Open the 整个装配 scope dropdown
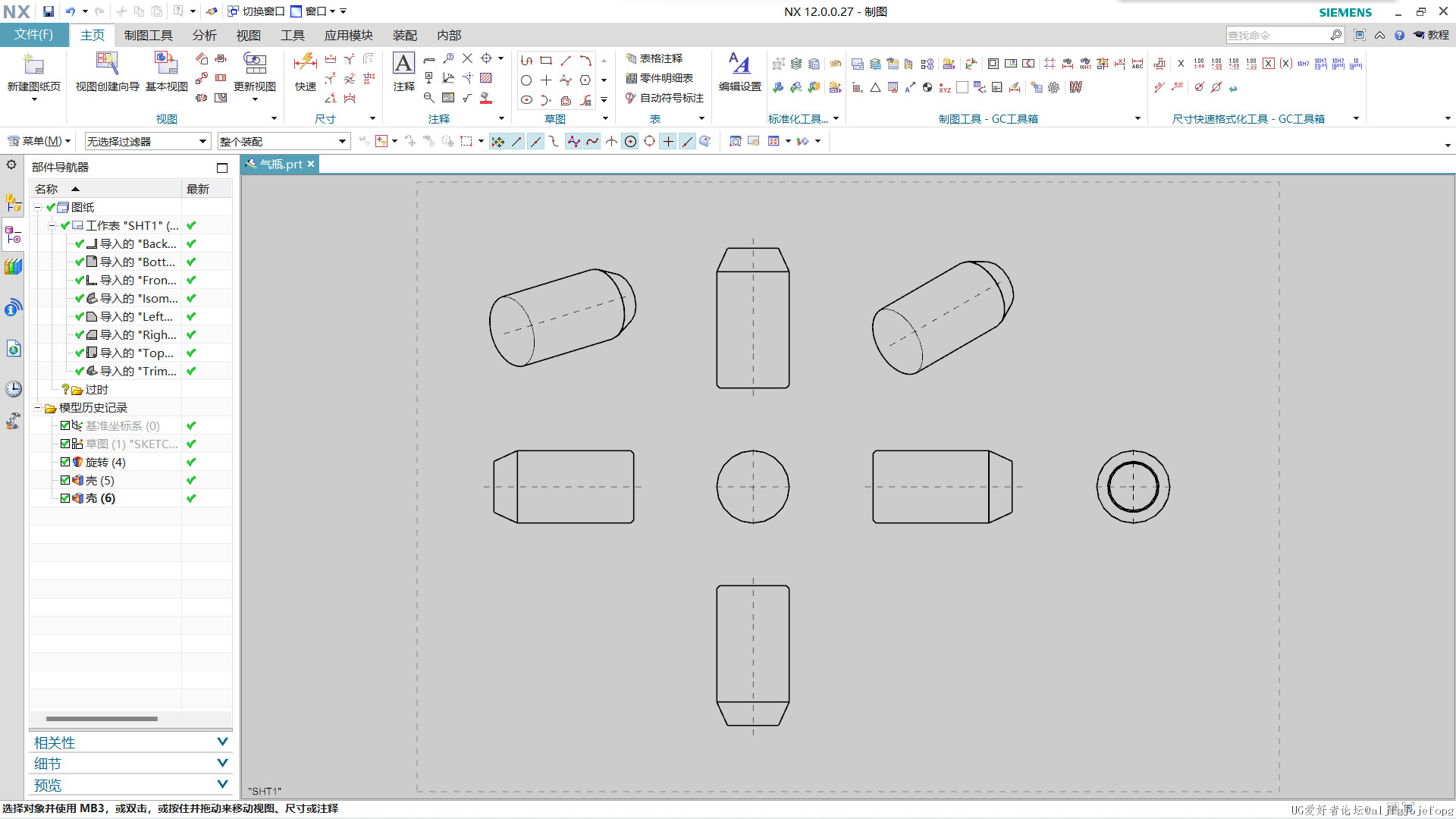1456x819 pixels. click(x=283, y=141)
